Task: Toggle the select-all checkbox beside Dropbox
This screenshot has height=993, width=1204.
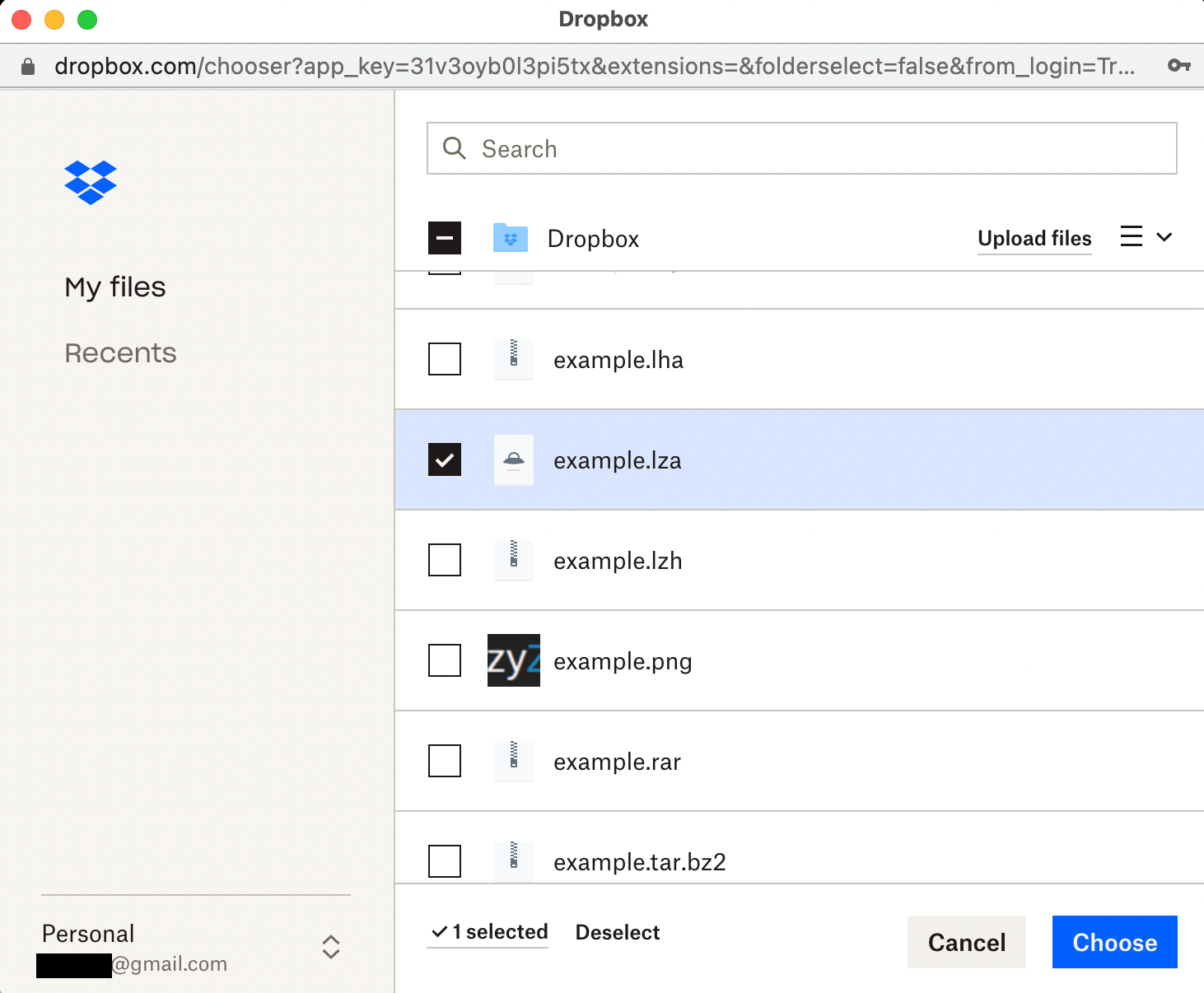Action: coord(445,238)
